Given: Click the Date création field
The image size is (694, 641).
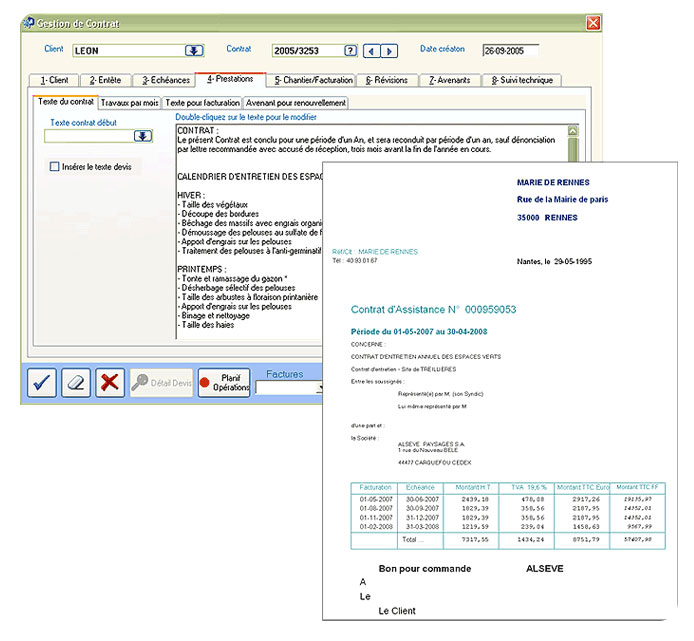Looking at the screenshot, I should pyautogui.click(x=511, y=50).
